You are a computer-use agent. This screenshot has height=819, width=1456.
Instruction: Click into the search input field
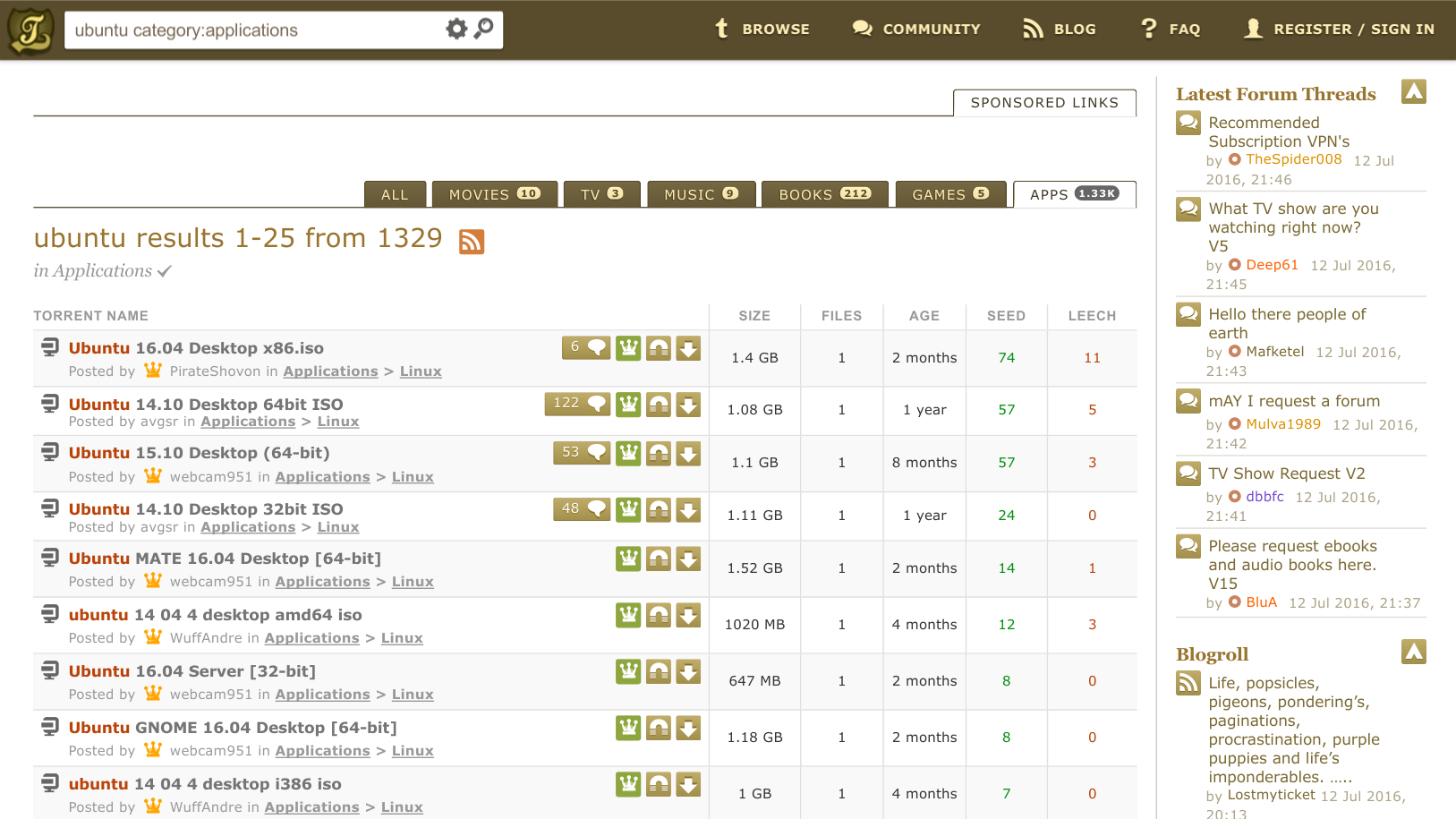(x=255, y=30)
